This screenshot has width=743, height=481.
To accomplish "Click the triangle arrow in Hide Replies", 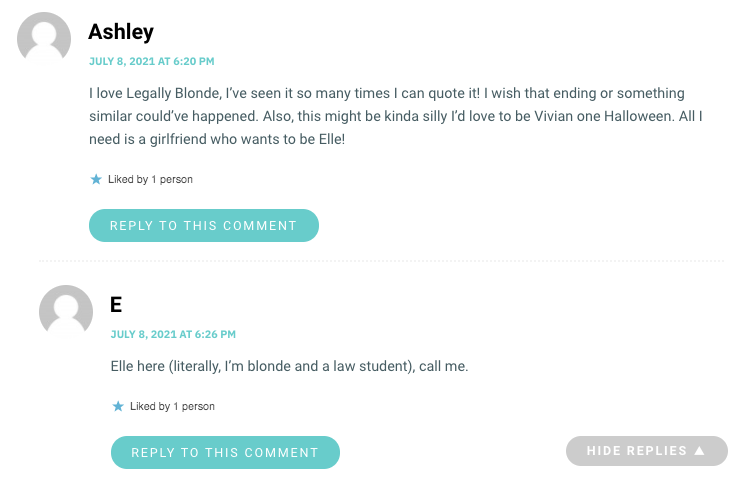I will click(699, 450).
